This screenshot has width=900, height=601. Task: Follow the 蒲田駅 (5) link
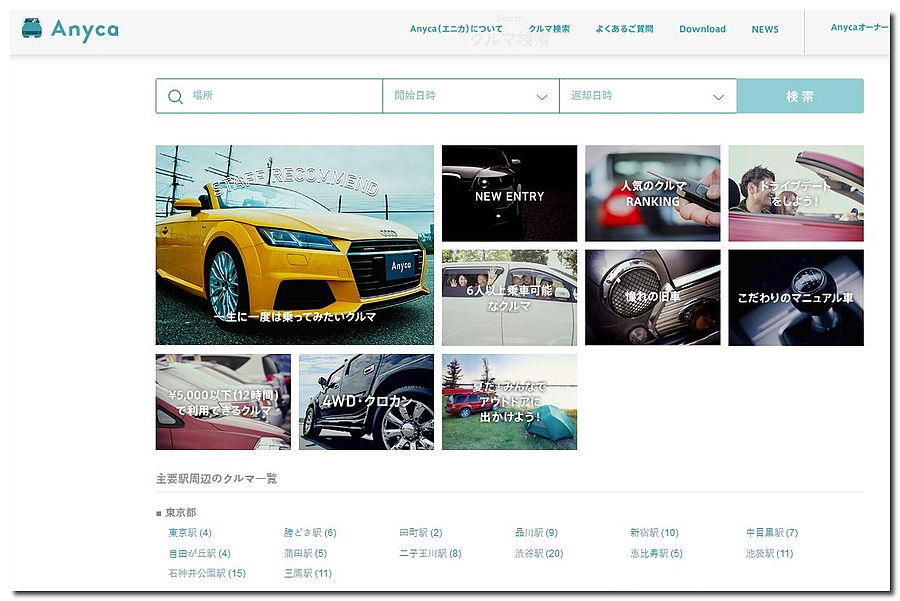tap(305, 553)
